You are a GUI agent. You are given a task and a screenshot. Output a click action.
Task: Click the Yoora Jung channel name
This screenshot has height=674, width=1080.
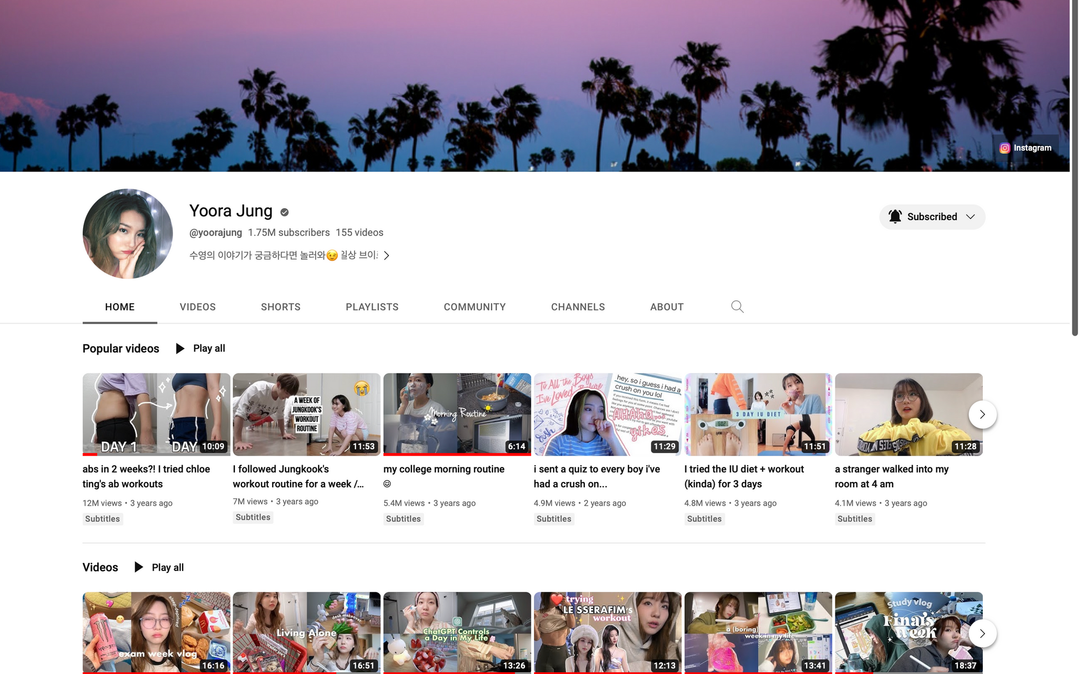[x=231, y=211]
